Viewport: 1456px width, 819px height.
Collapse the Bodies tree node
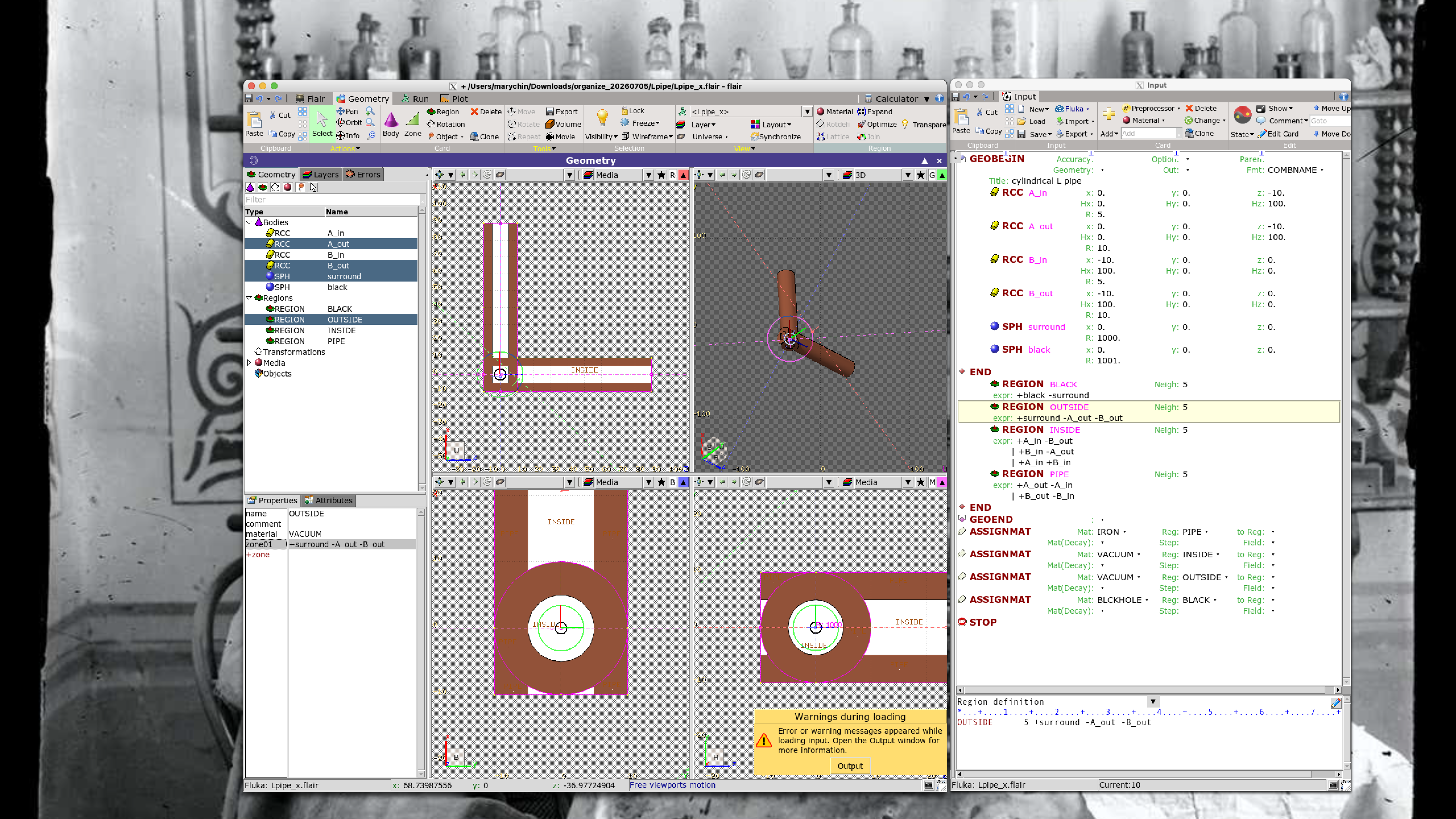[249, 222]
